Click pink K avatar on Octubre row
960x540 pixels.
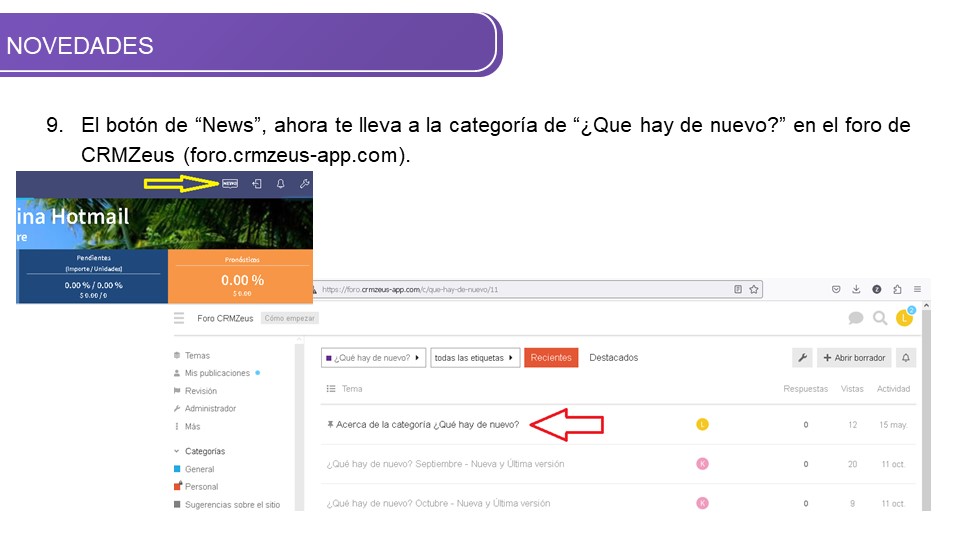702,503
